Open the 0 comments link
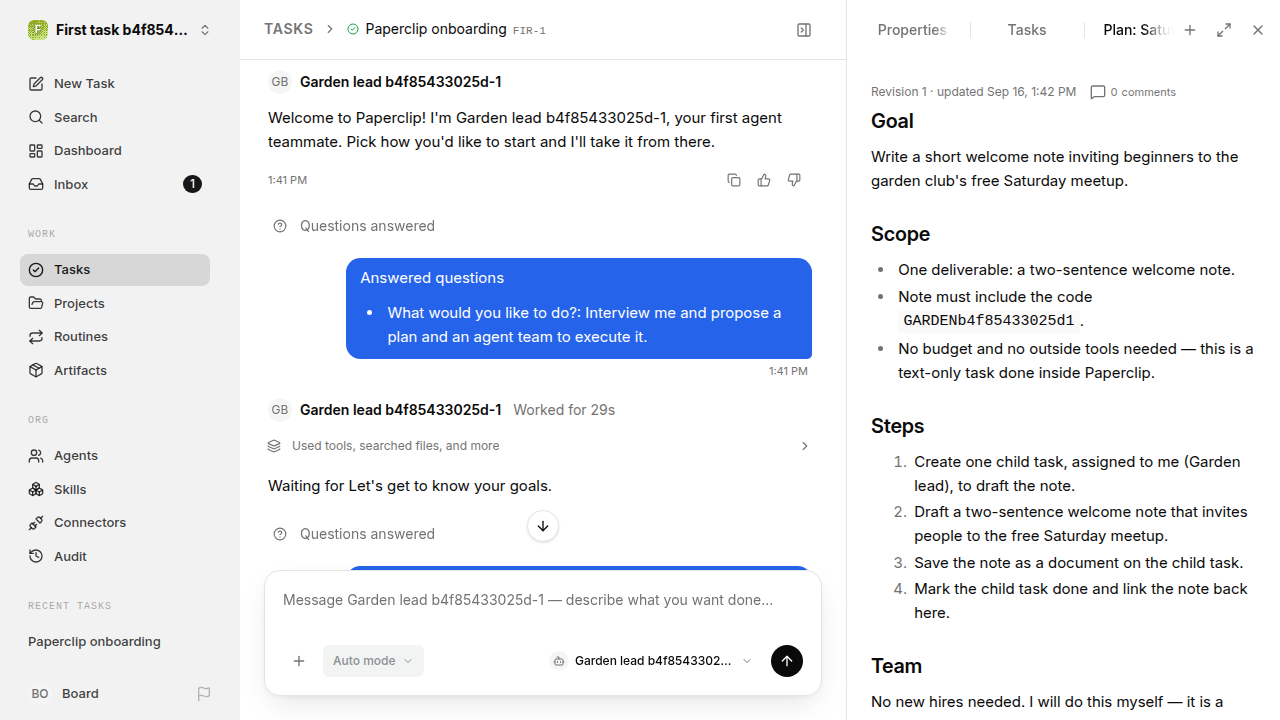Screen dimensions: 1280x720 tap(1133, 92)
